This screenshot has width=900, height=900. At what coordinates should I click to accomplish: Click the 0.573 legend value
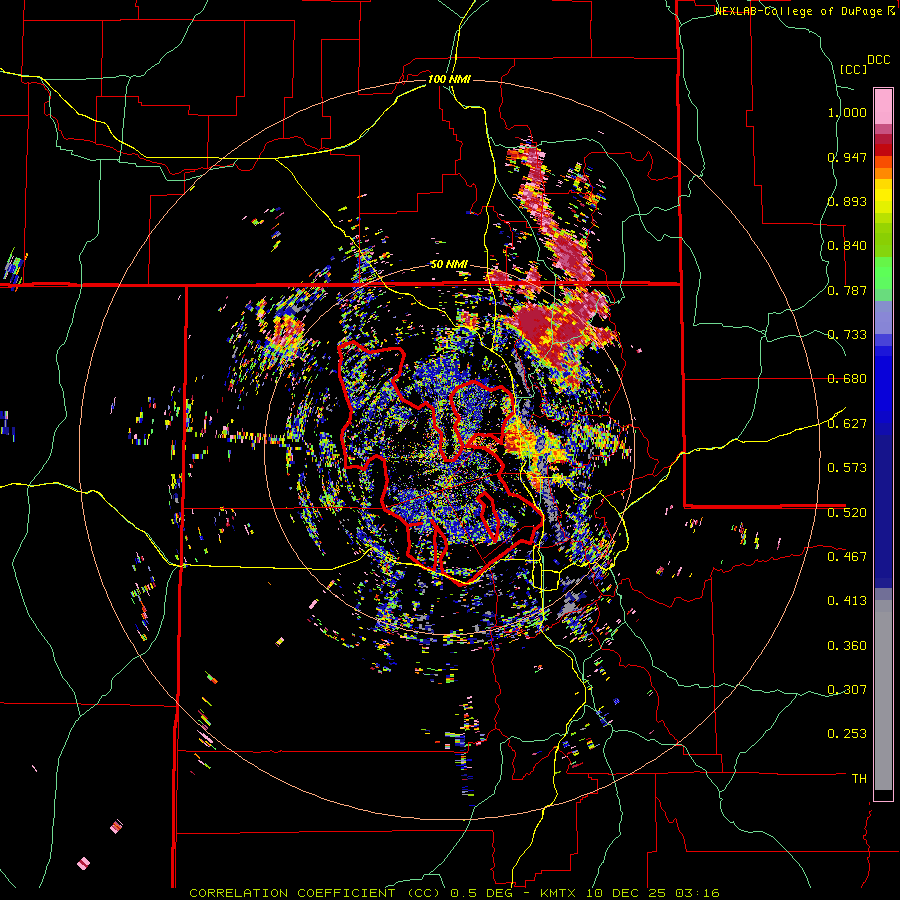pyautogui.click(x=847, y=468)
